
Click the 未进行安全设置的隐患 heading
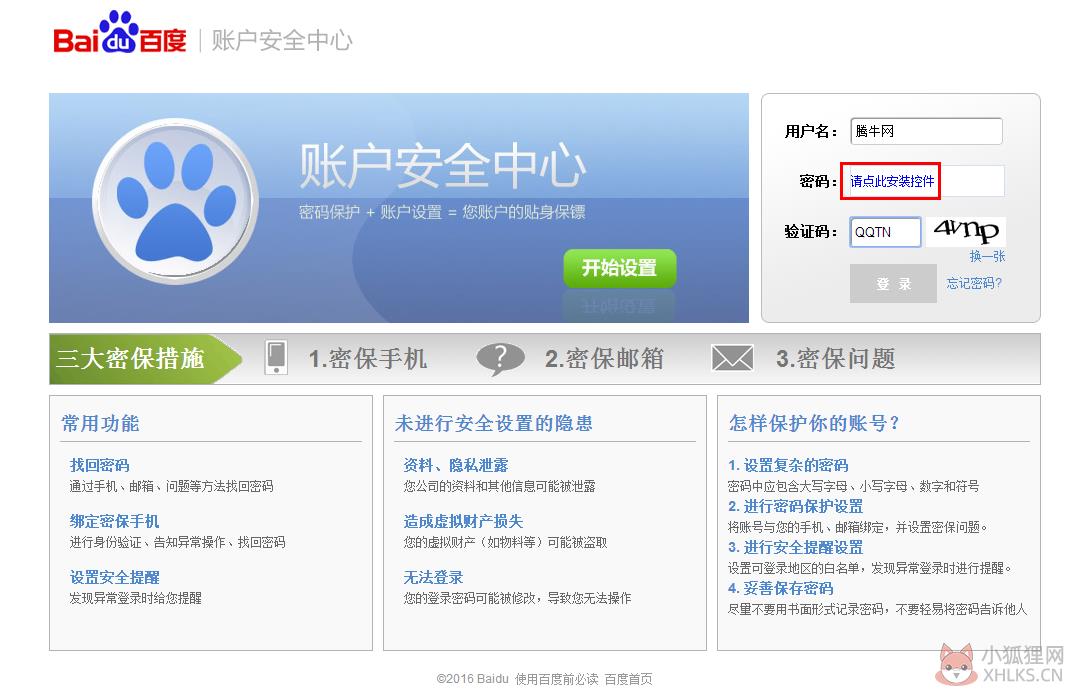pyautogui.click(x=494, y=424)
